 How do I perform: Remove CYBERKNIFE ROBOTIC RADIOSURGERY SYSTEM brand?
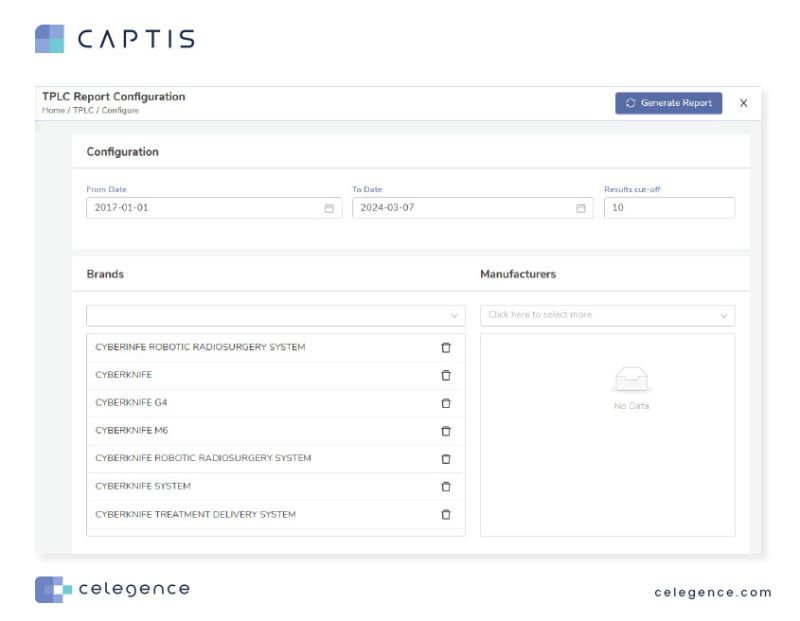click(446, 458)
